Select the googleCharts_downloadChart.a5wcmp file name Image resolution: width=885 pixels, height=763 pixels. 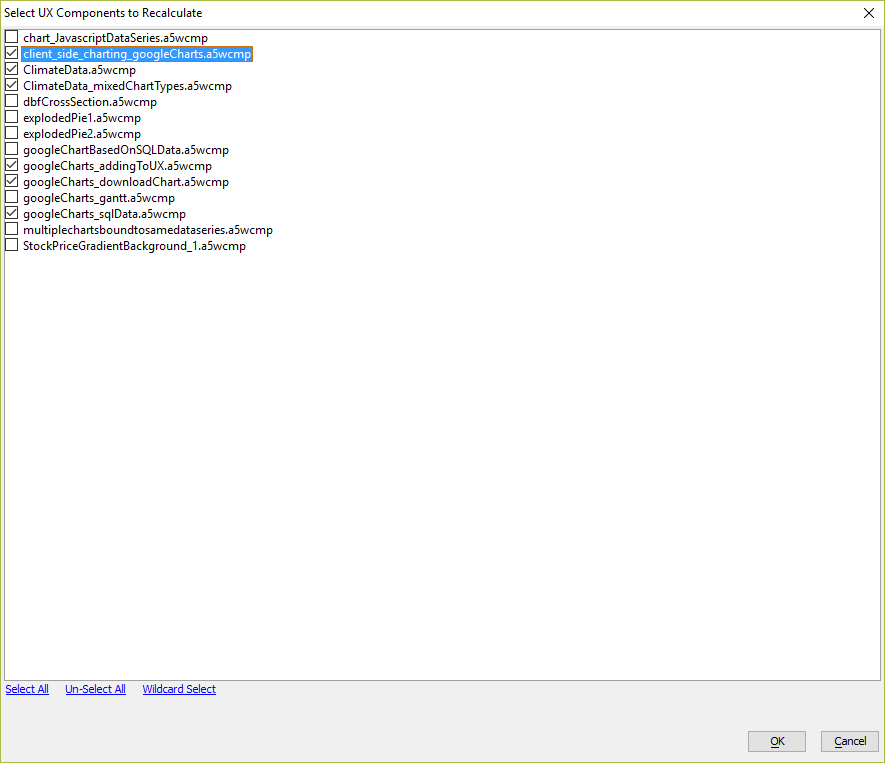click(x=126, y=182)
